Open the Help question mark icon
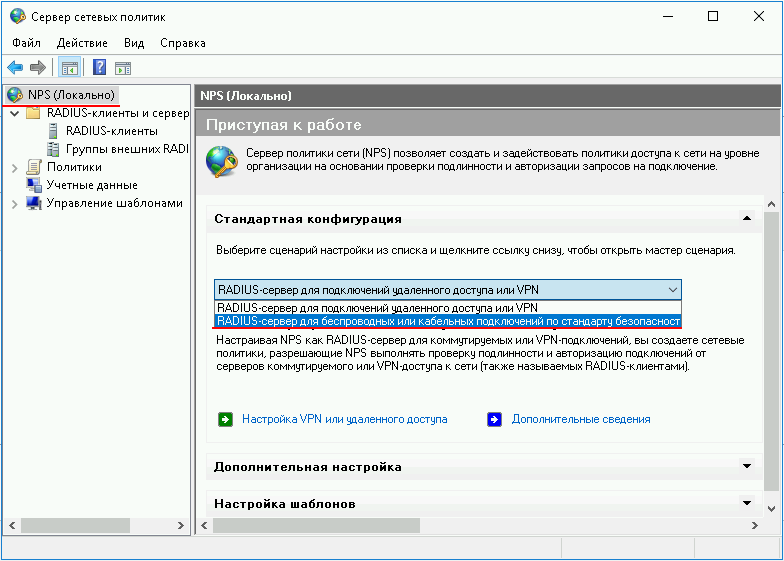This screenshot has height=561, width=784. 100,68
